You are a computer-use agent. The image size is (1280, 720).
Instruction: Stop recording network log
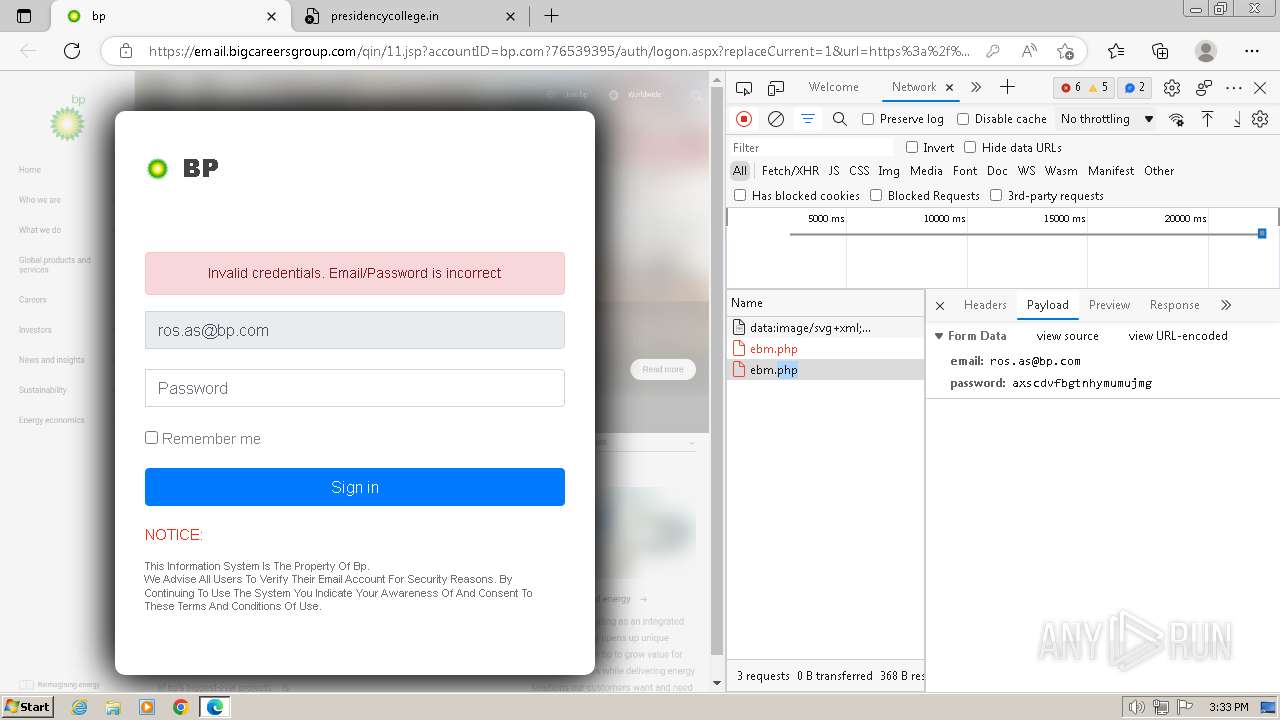tap(744, 119)
